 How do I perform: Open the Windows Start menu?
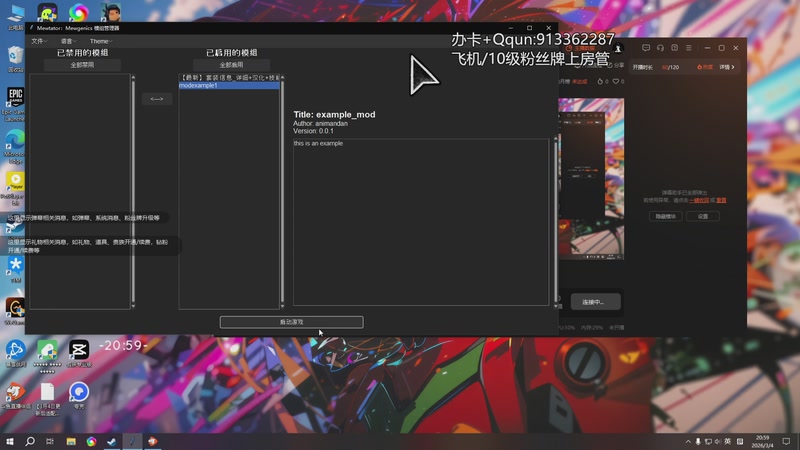(x=10, y=441)
